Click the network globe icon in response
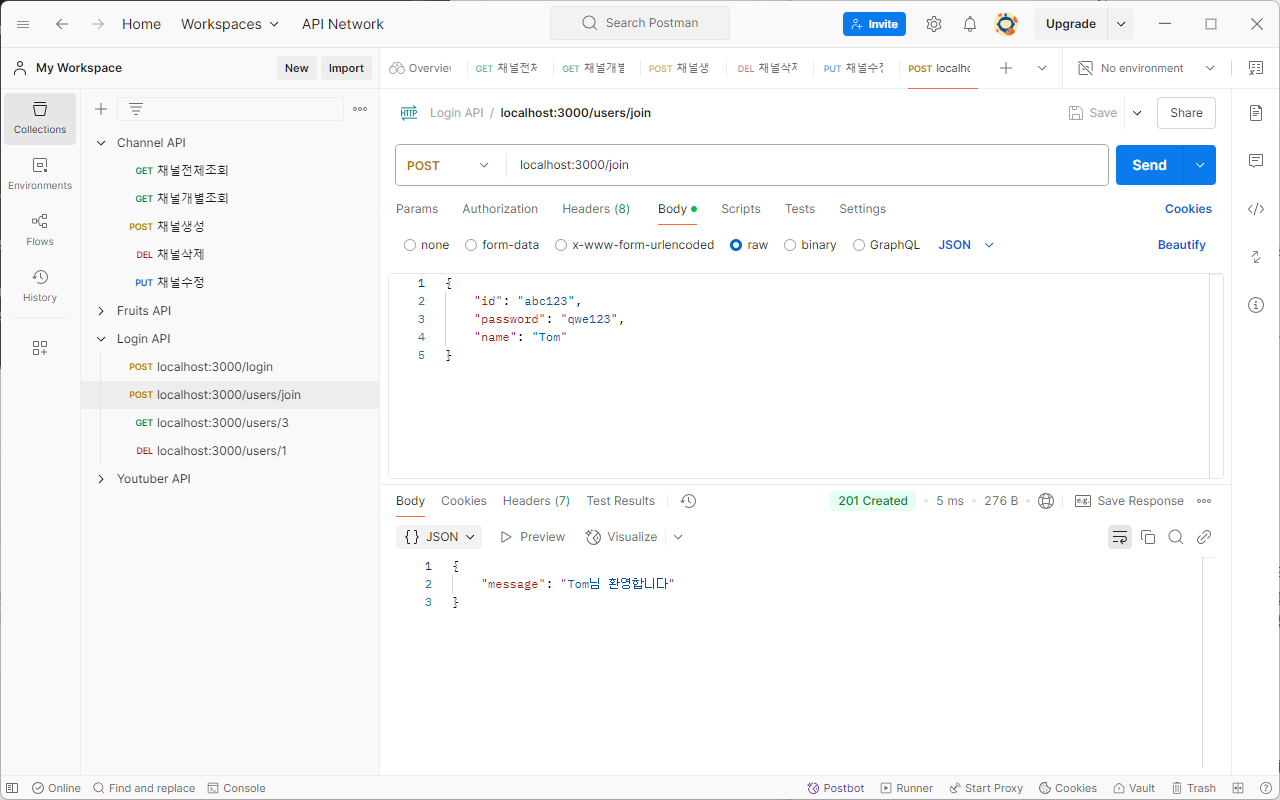This screenshot has width=1280, height=800. 1046,501
